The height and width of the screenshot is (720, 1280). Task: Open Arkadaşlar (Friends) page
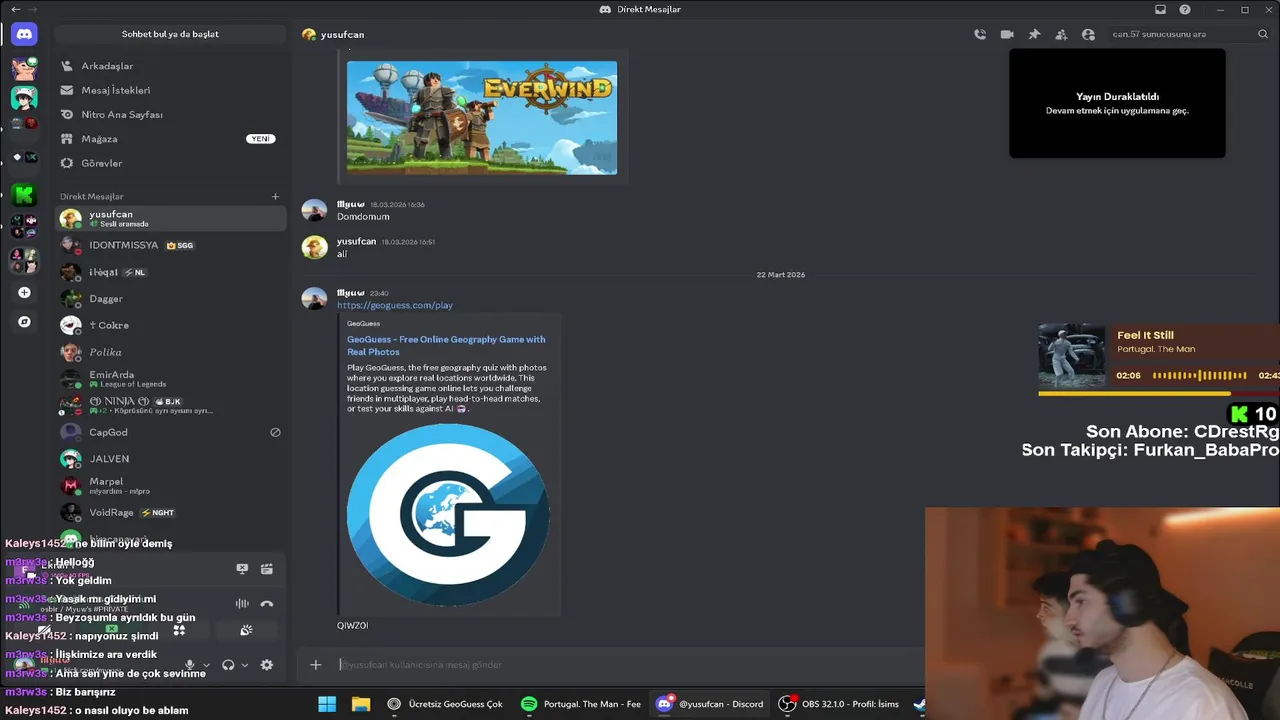tap(170, 66)
